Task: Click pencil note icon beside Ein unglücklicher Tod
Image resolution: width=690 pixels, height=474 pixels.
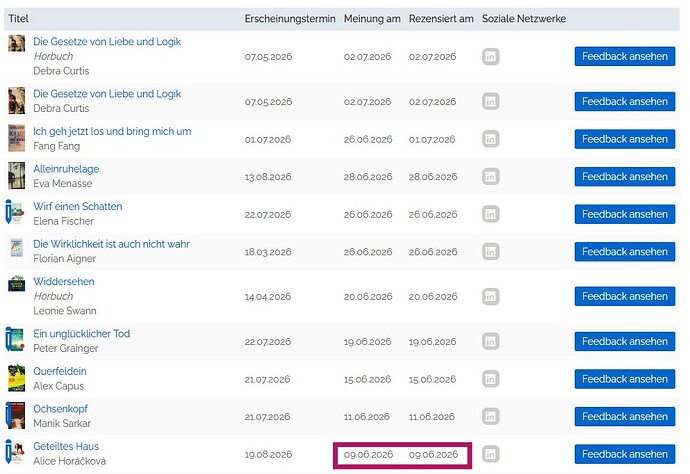Action: (8, 339)
